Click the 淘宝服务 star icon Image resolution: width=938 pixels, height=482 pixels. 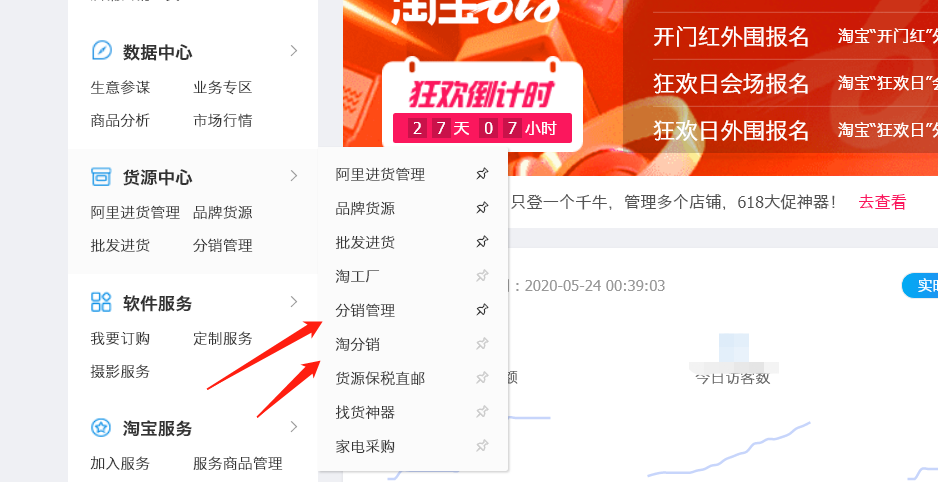click(x=101, y=428)
